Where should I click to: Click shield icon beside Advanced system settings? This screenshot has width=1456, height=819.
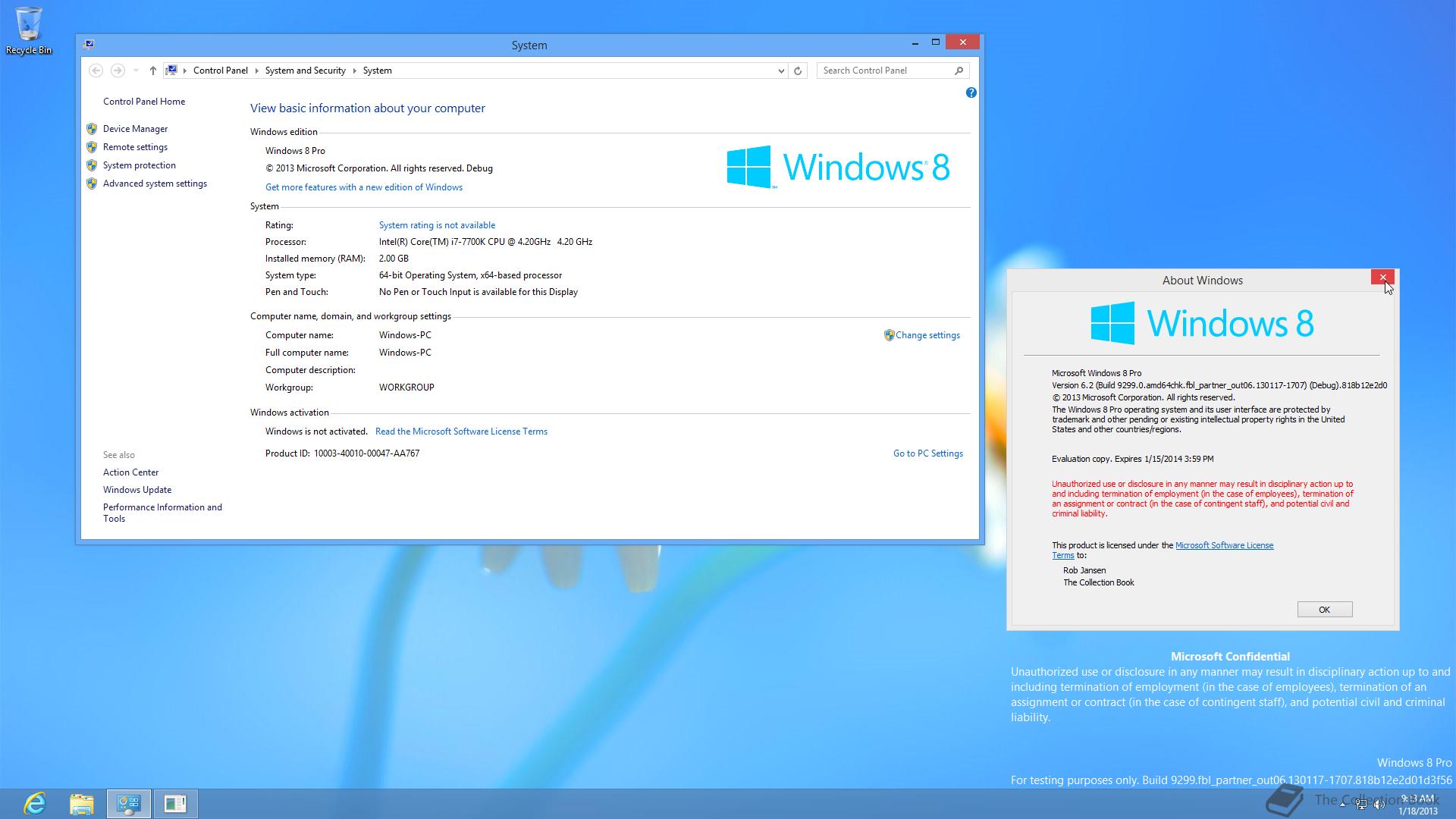coord(92,184)
